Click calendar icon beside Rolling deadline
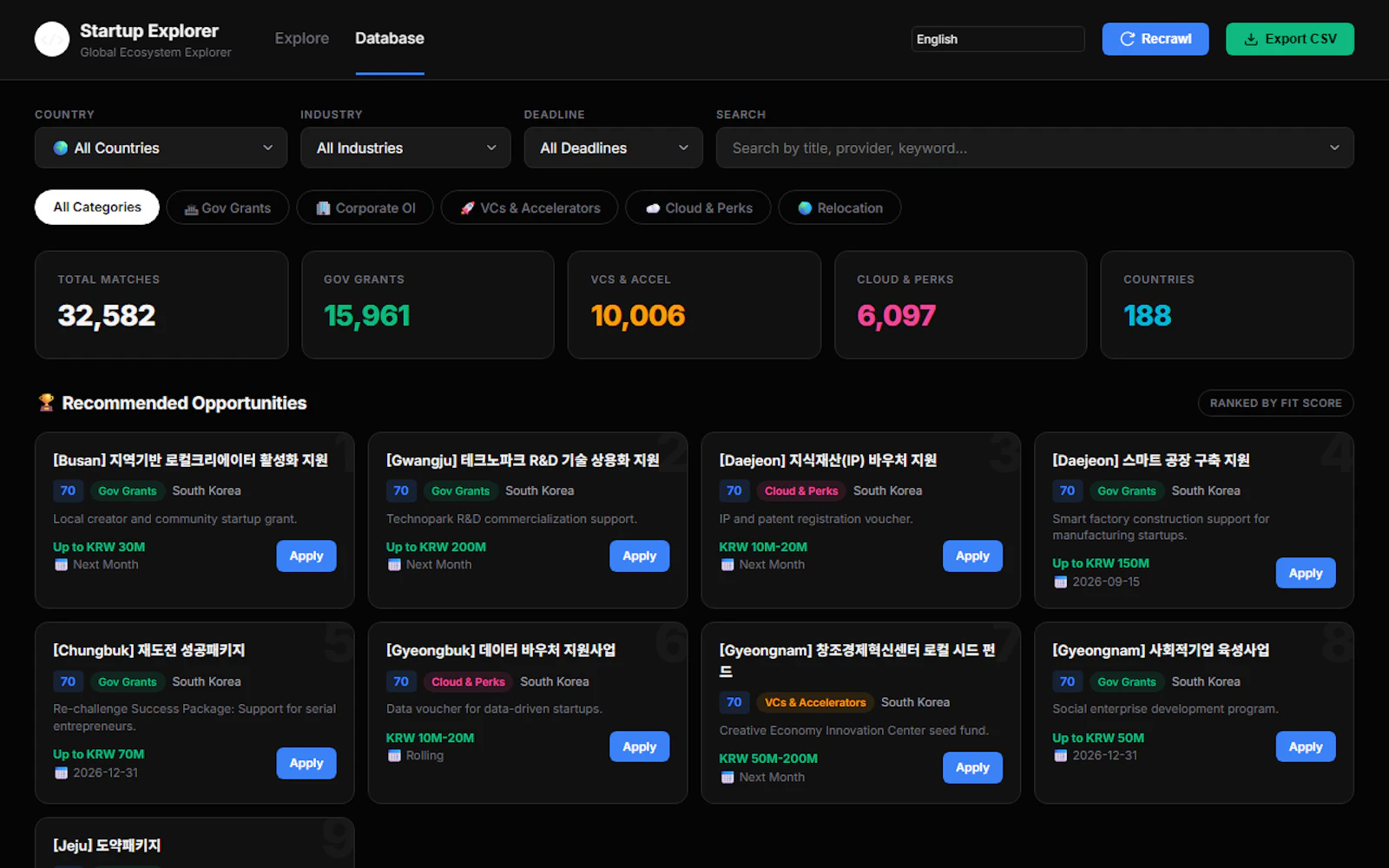Screen dimensions: 1389x868 (x=394, y=756)
